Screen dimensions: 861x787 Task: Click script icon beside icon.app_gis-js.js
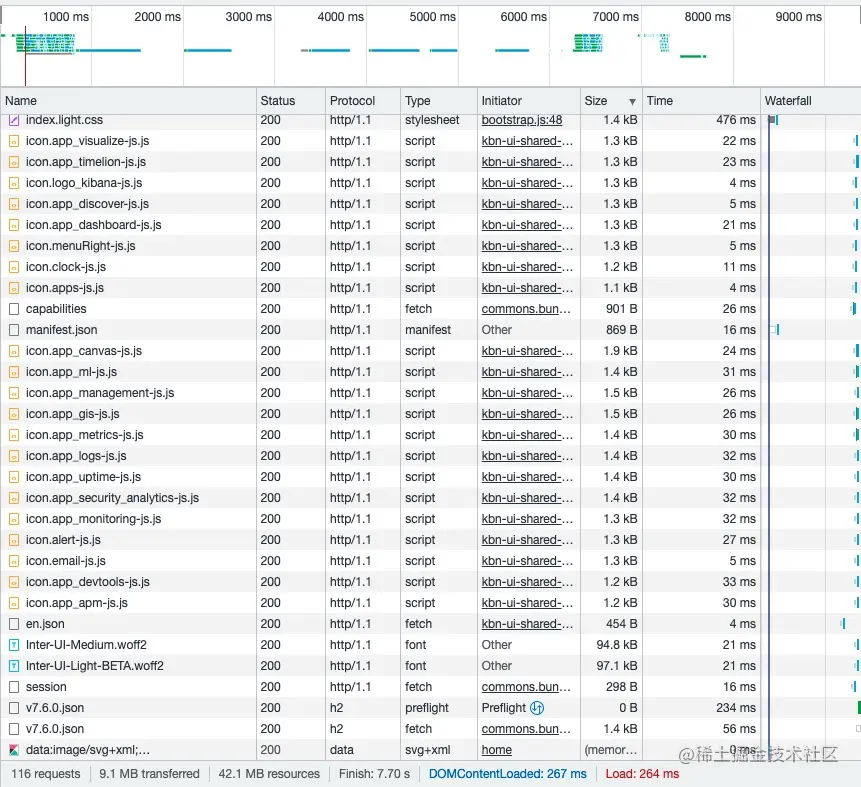point(14,414)
